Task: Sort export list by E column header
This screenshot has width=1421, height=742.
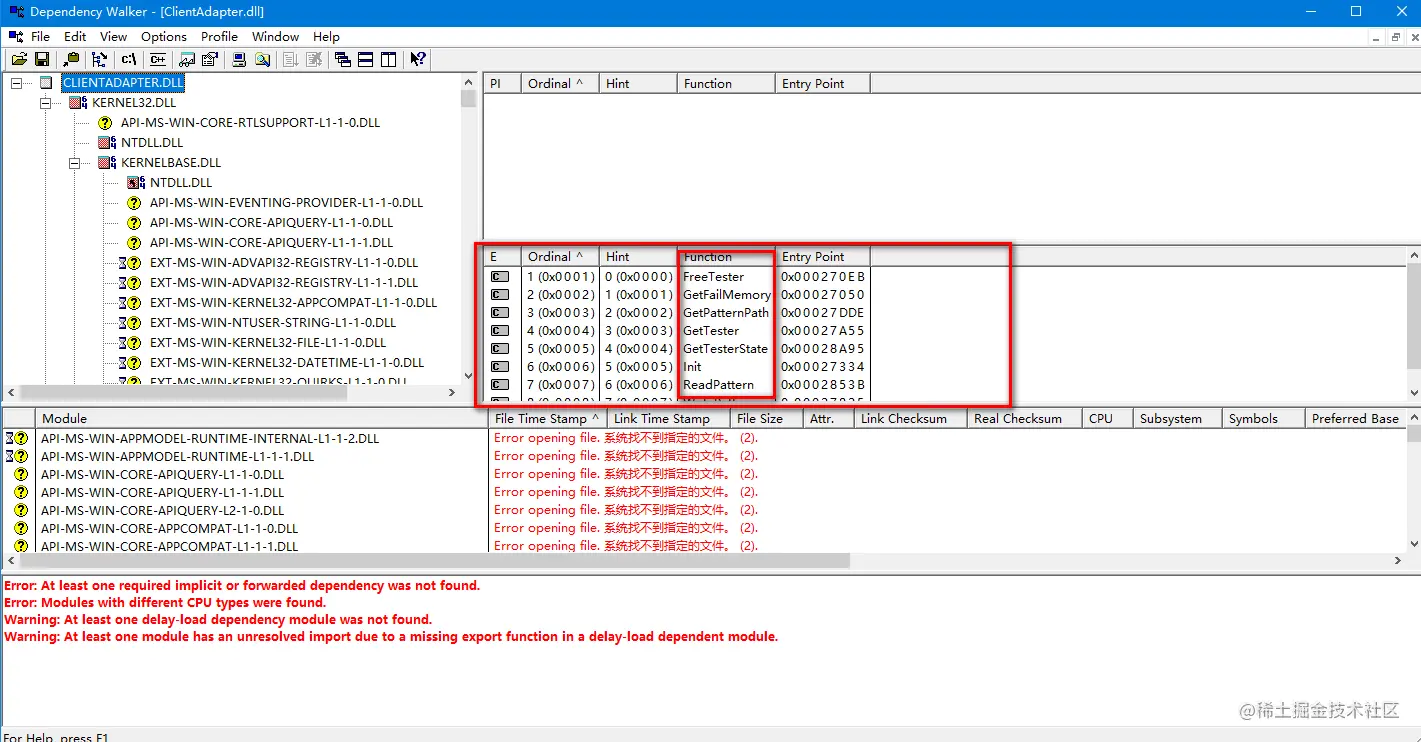Action: coord(502,257)
